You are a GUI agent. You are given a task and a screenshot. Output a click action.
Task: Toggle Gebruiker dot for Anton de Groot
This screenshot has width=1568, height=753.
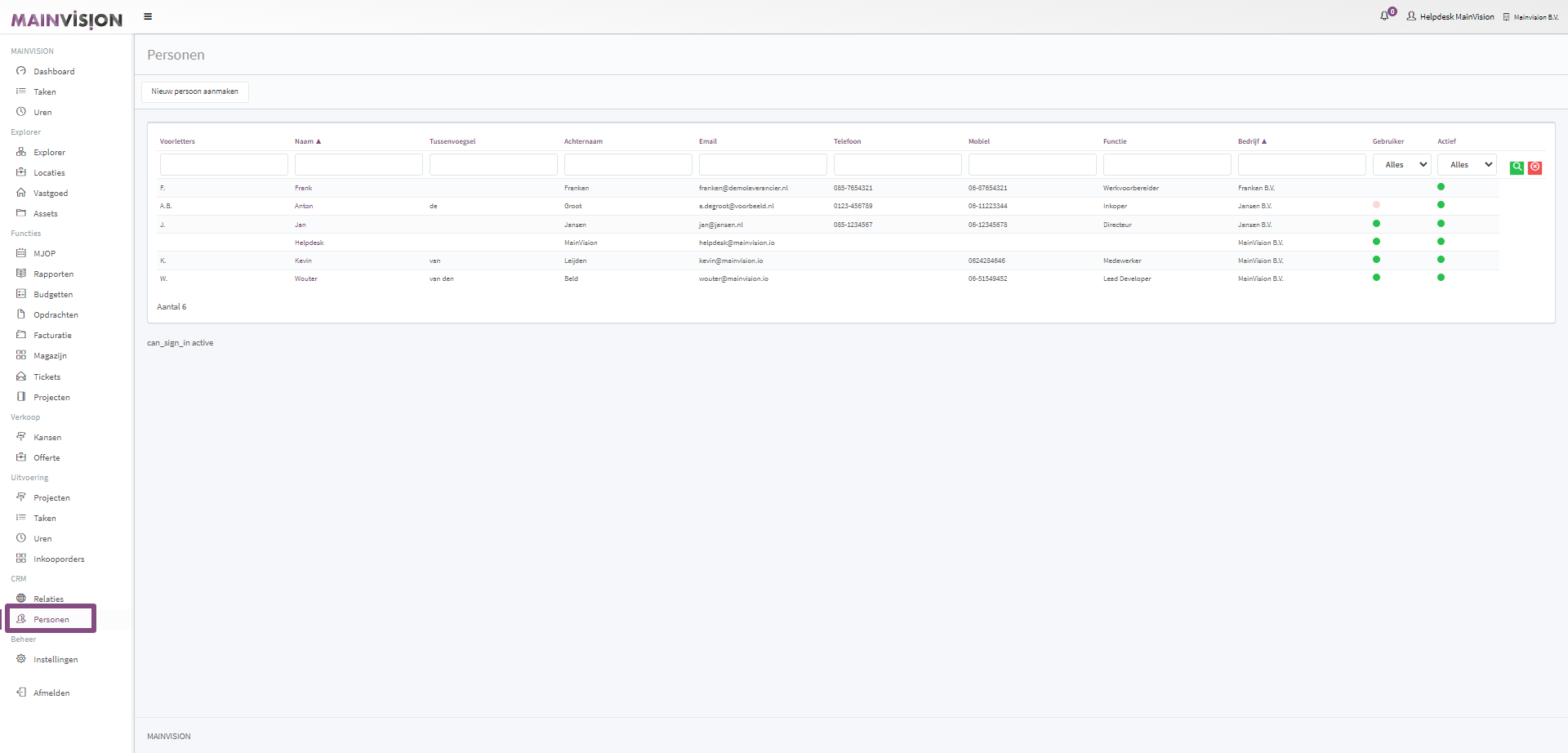tap(1377, 205)
